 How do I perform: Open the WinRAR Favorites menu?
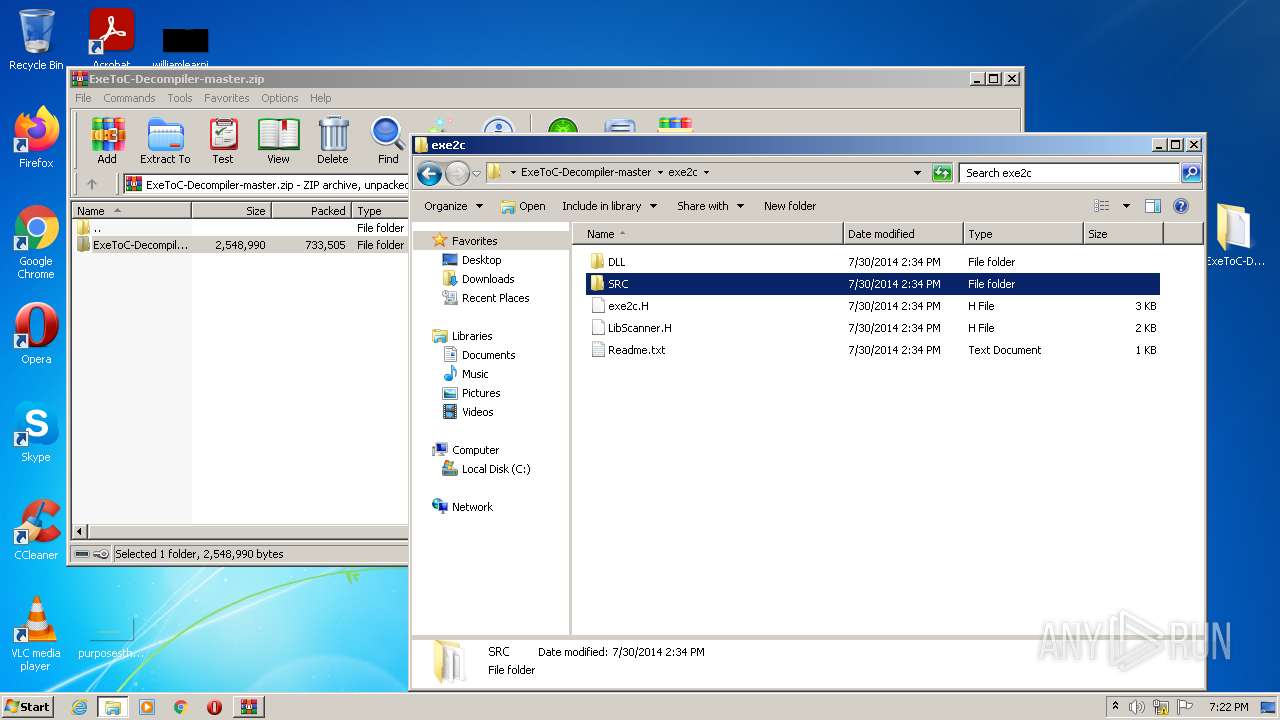(227, 98)
